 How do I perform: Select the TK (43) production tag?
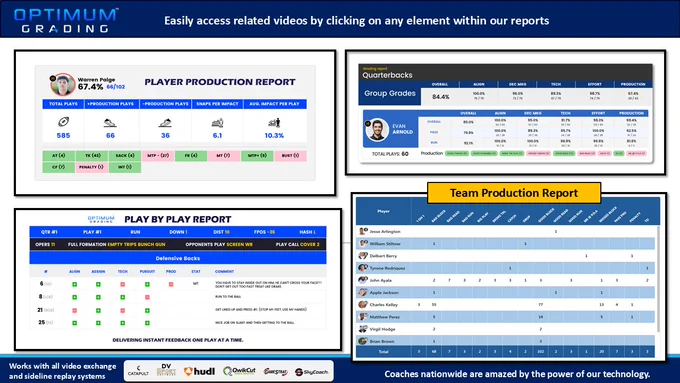pyautogui.click(x=92, y=155)
